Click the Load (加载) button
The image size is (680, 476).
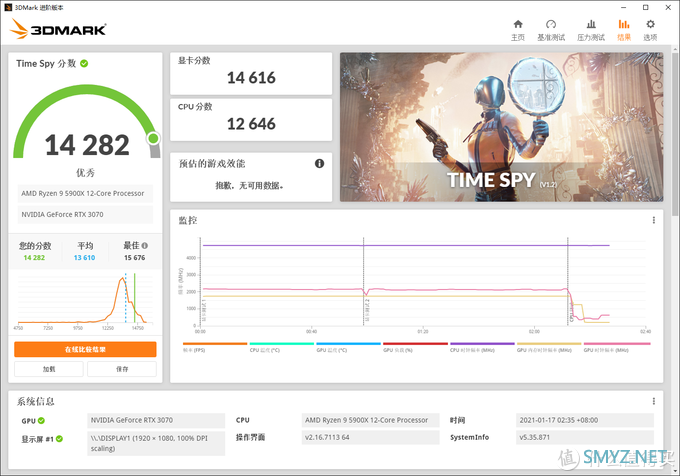click(49, 369)
